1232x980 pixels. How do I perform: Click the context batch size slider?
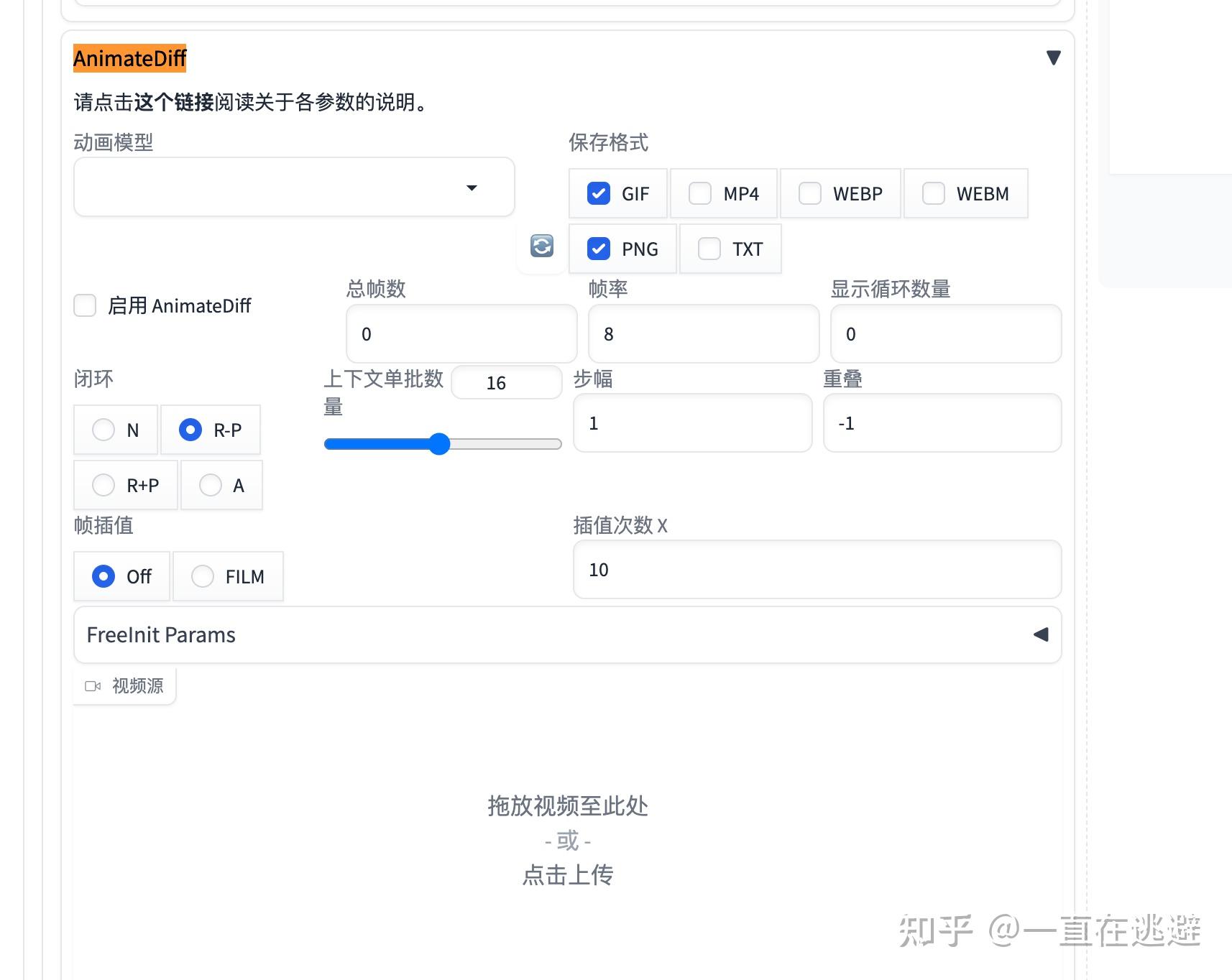(443, 444)
